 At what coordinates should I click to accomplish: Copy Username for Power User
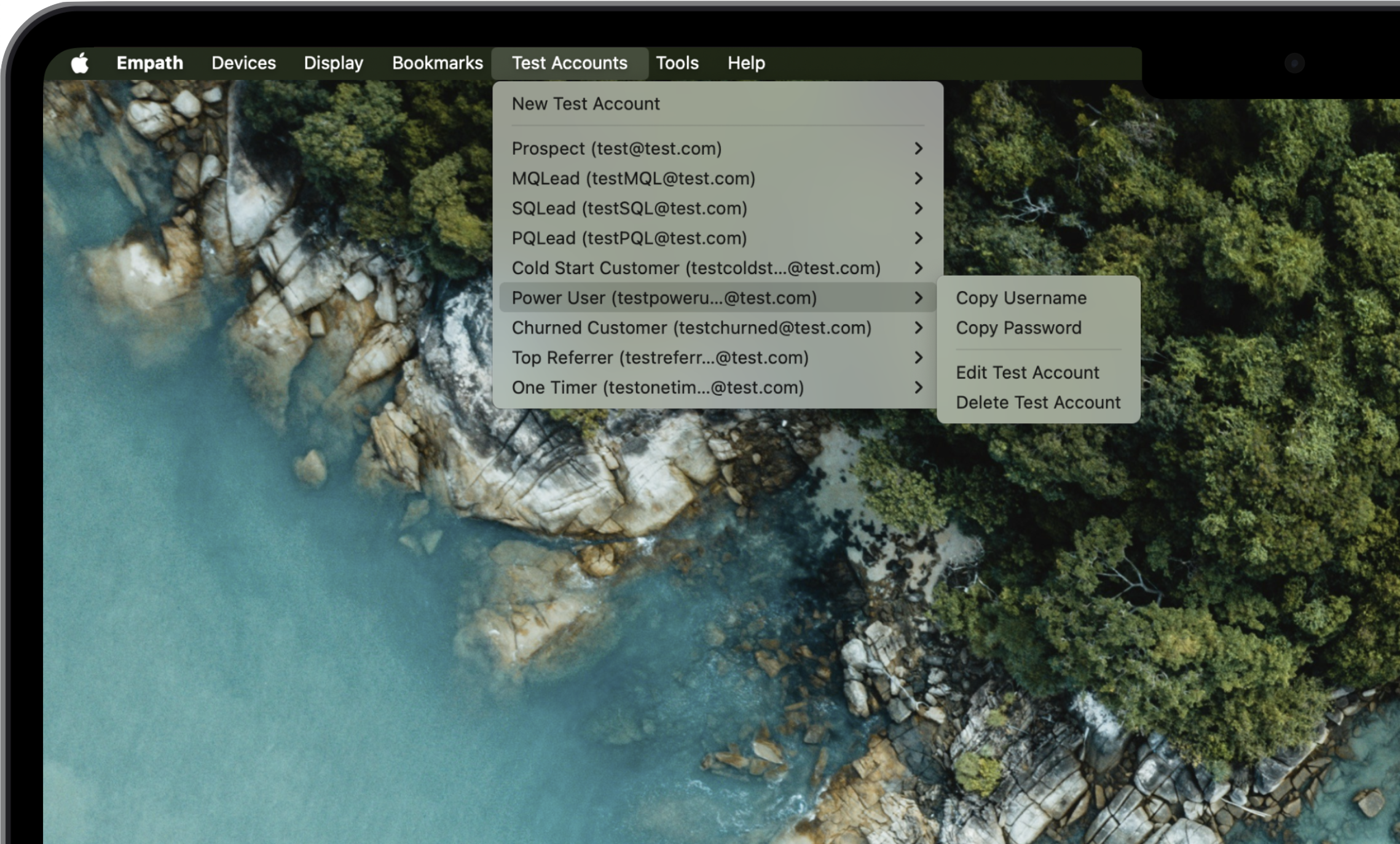tap(1021, 298)
